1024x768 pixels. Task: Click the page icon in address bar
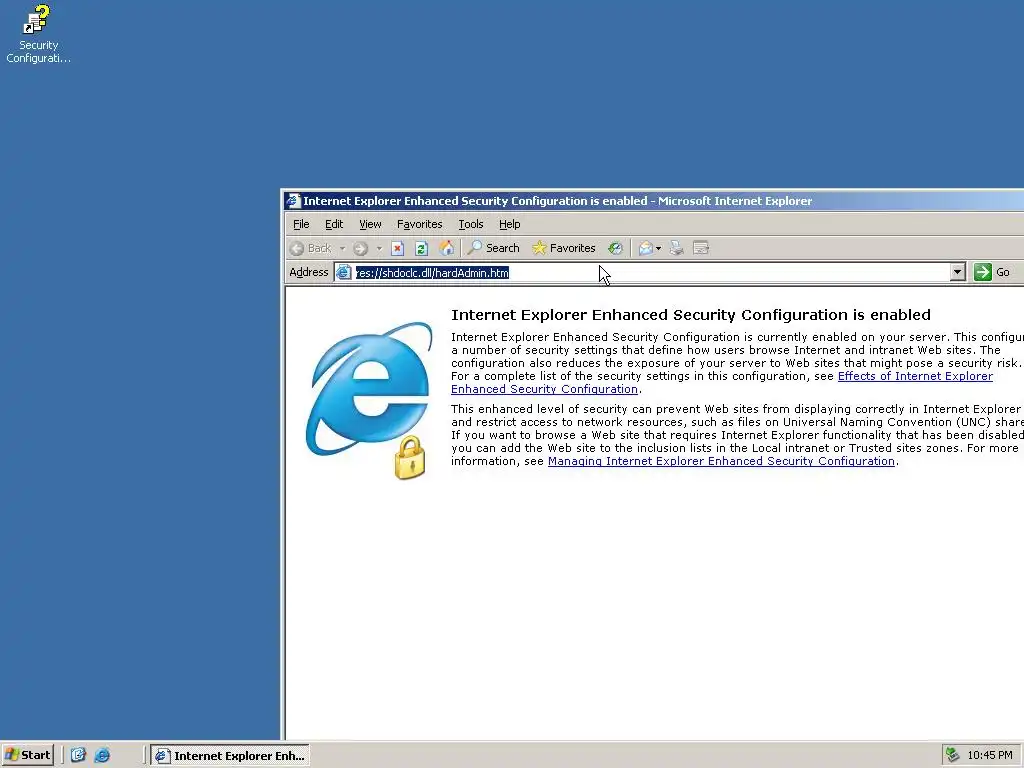click(x=344, y=272)
